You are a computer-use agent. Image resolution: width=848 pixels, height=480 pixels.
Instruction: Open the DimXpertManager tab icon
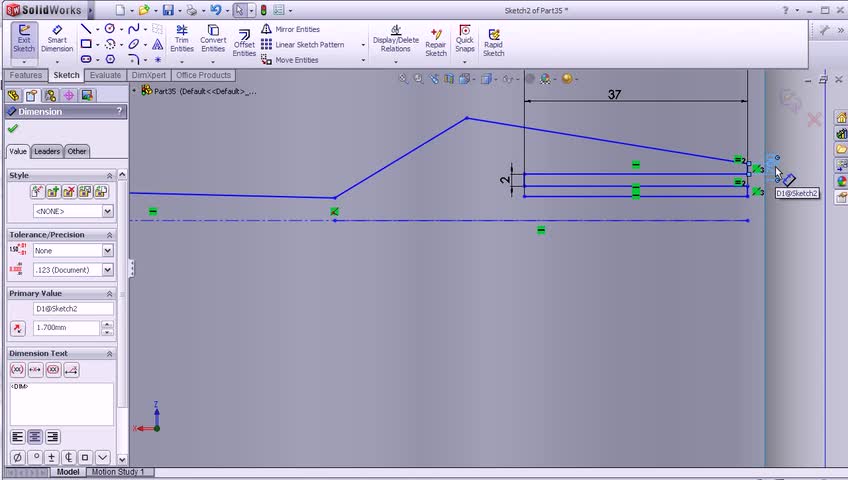tap(69, 96)
